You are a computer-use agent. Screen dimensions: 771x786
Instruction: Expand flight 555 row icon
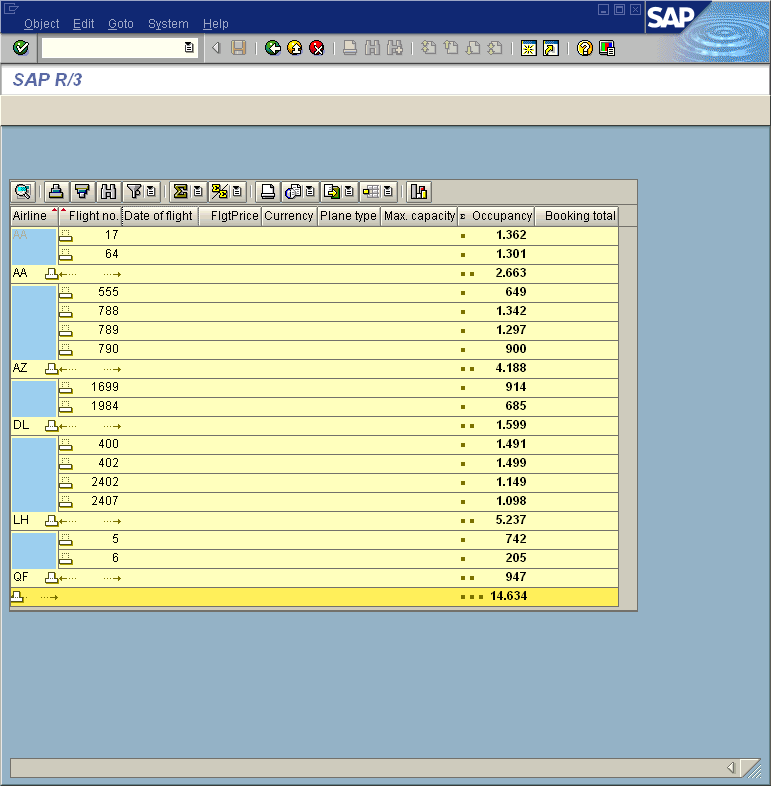(x=66, y=292)
